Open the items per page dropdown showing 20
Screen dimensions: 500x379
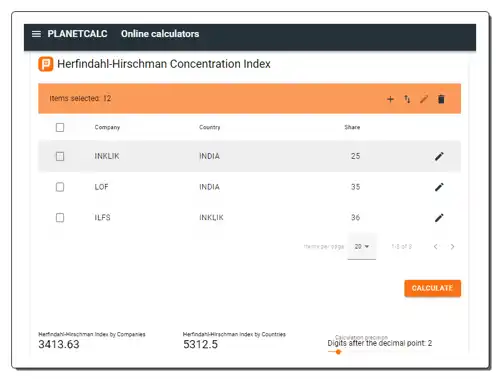(x=362, y=247)
